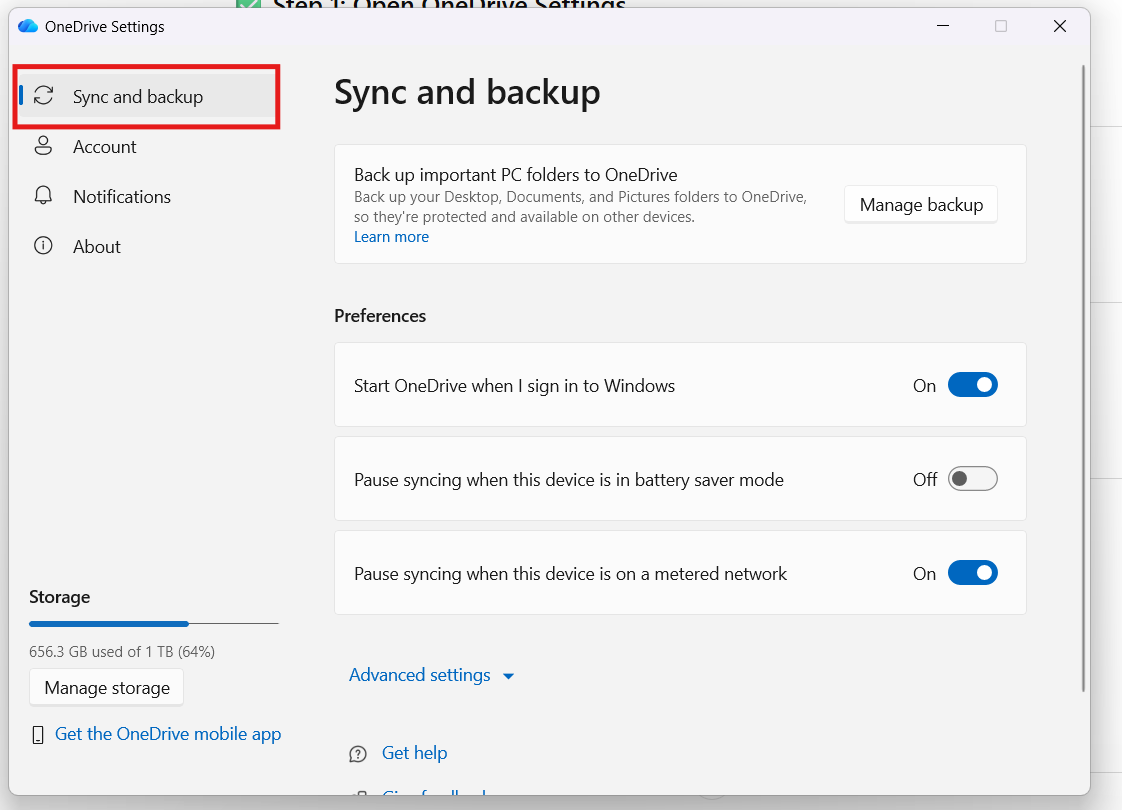Click the Give feedback icon at bottom
Screen dimensions: 1122x810
[358, 796]
